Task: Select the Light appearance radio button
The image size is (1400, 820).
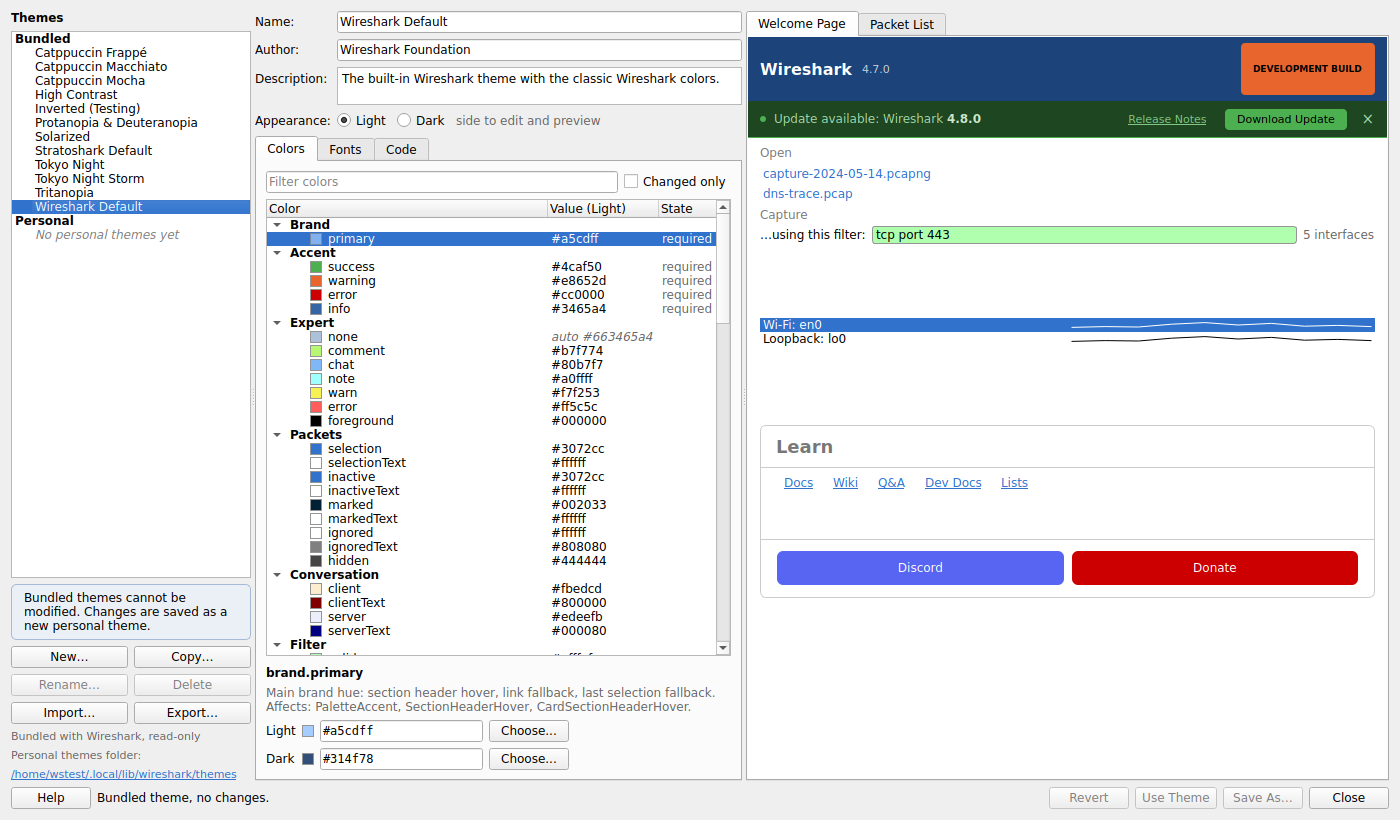Action: [x=344, y=120]
